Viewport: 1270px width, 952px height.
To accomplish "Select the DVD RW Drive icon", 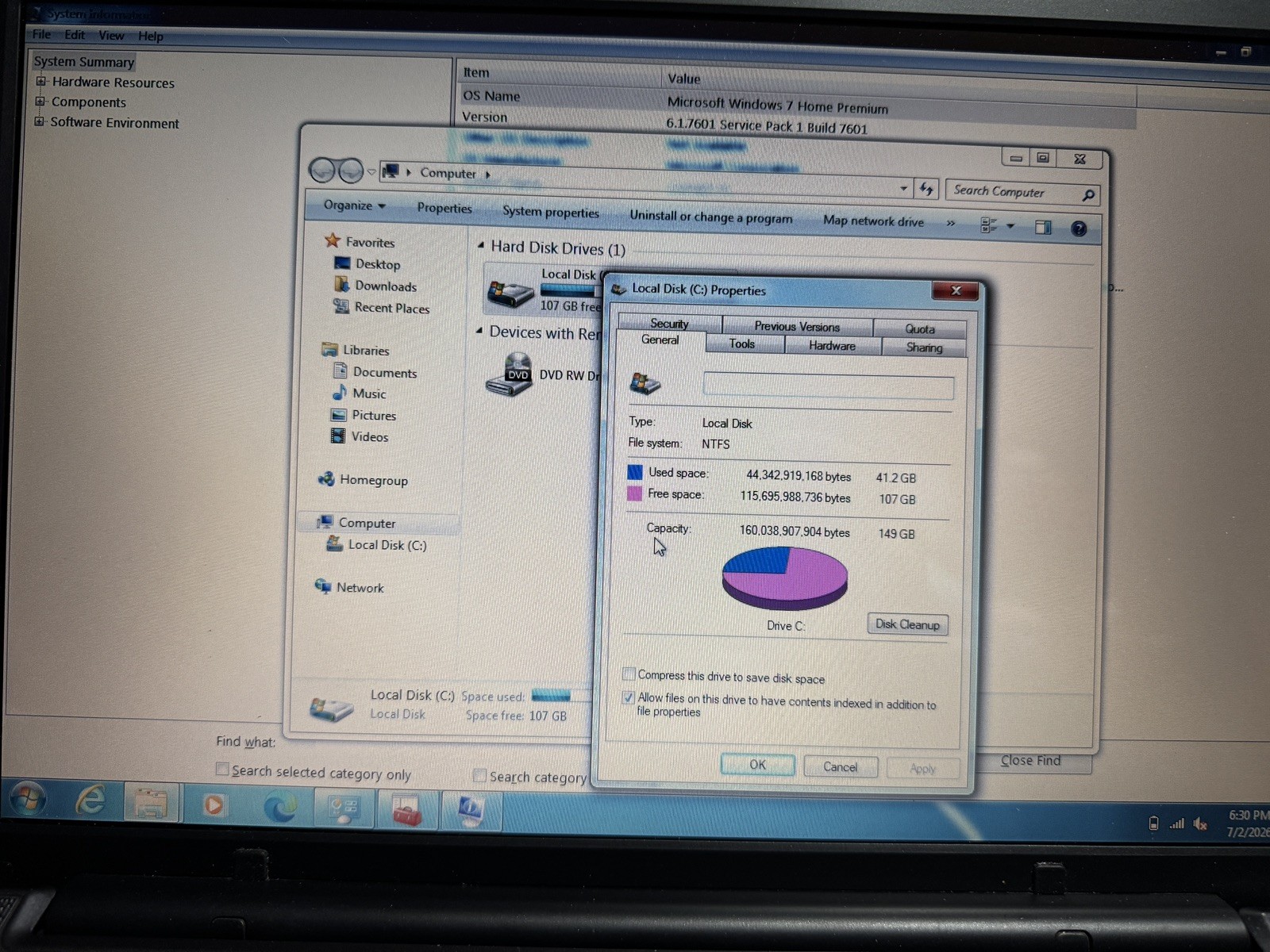I will 509,374.
